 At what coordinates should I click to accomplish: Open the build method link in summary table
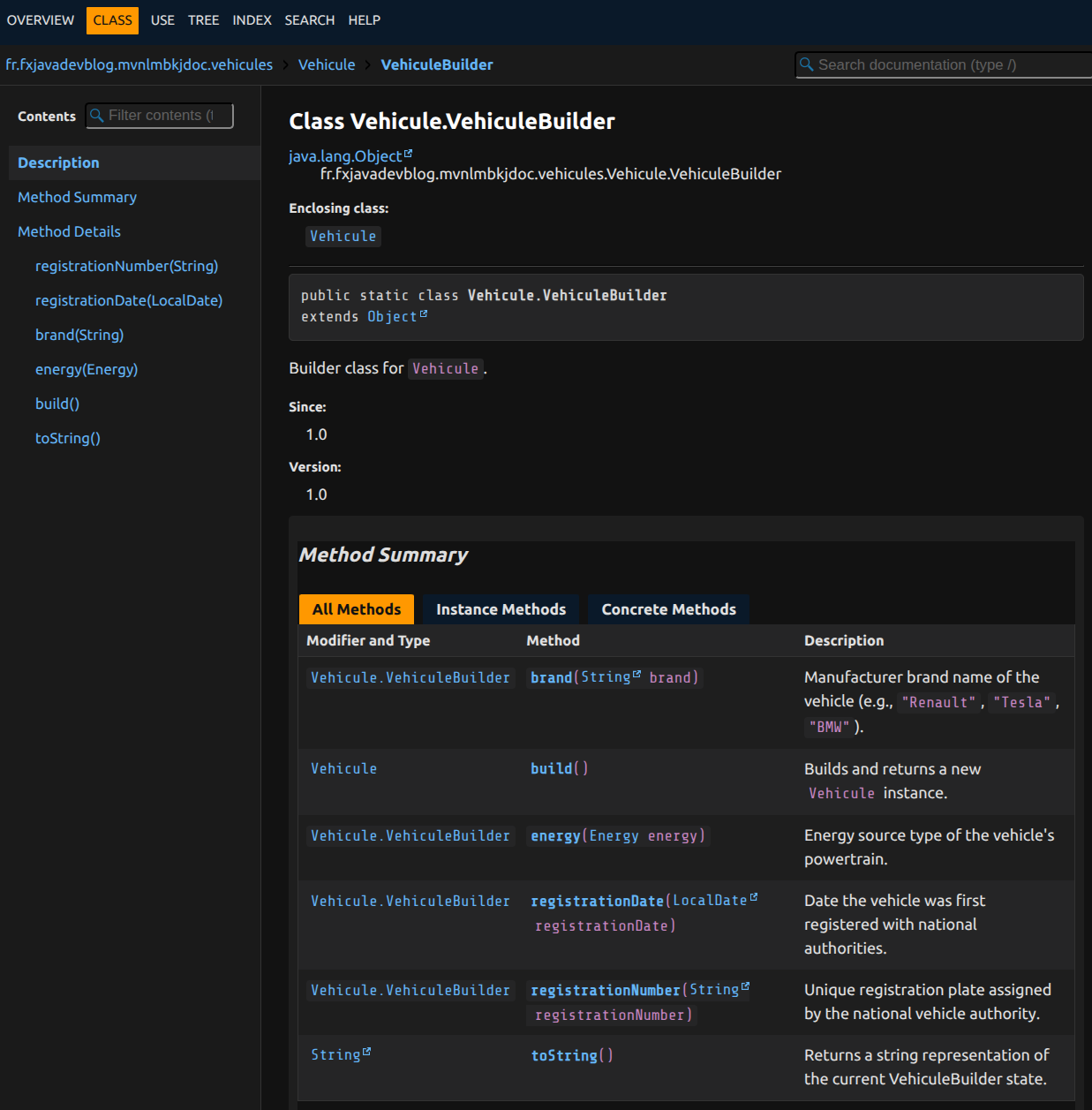tap(551, 769)
